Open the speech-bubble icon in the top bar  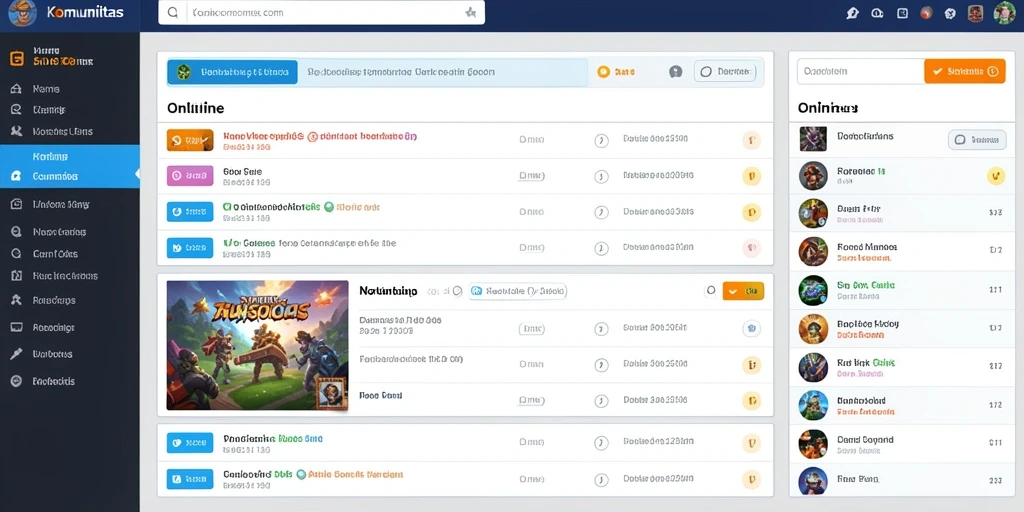coord(852,13)
